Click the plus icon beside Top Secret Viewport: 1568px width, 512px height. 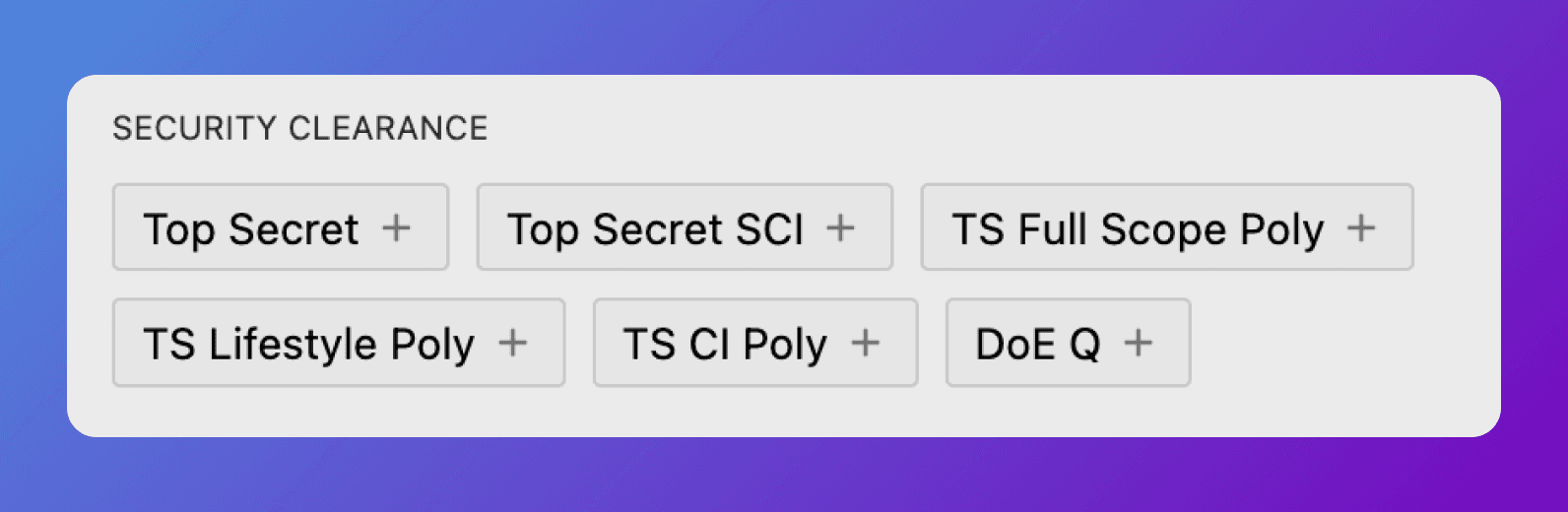coord(396,228)
